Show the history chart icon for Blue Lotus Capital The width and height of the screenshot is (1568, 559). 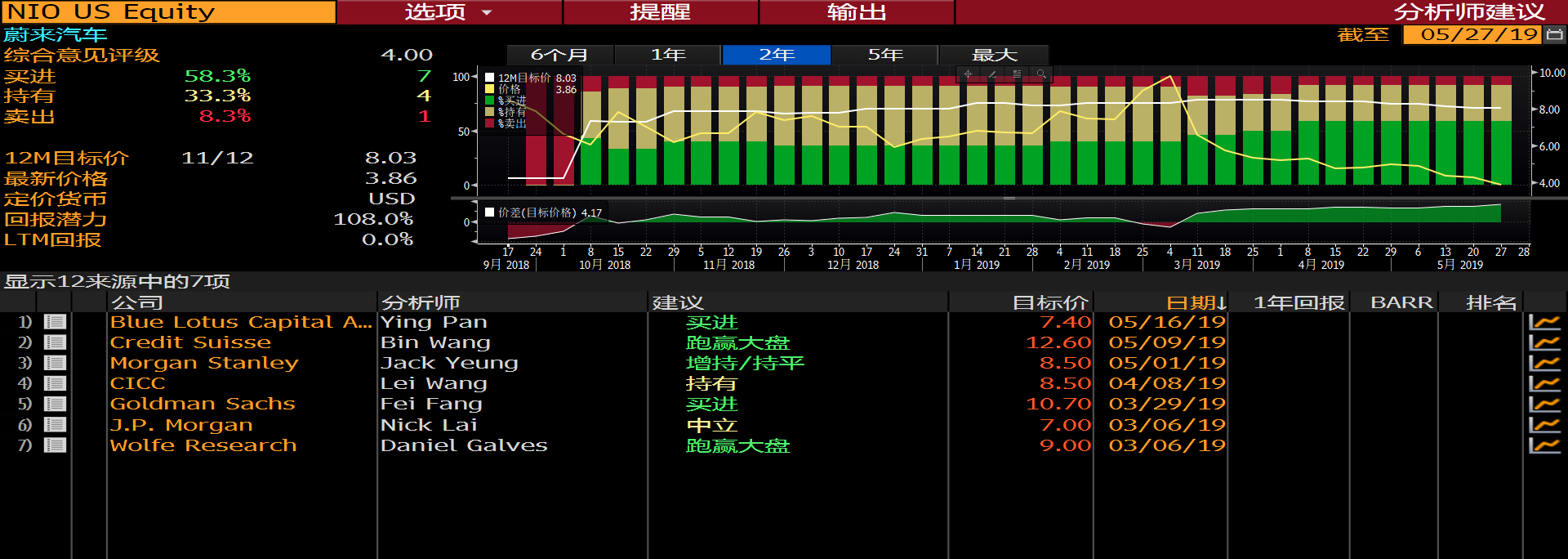click(x=1544, y=322)
